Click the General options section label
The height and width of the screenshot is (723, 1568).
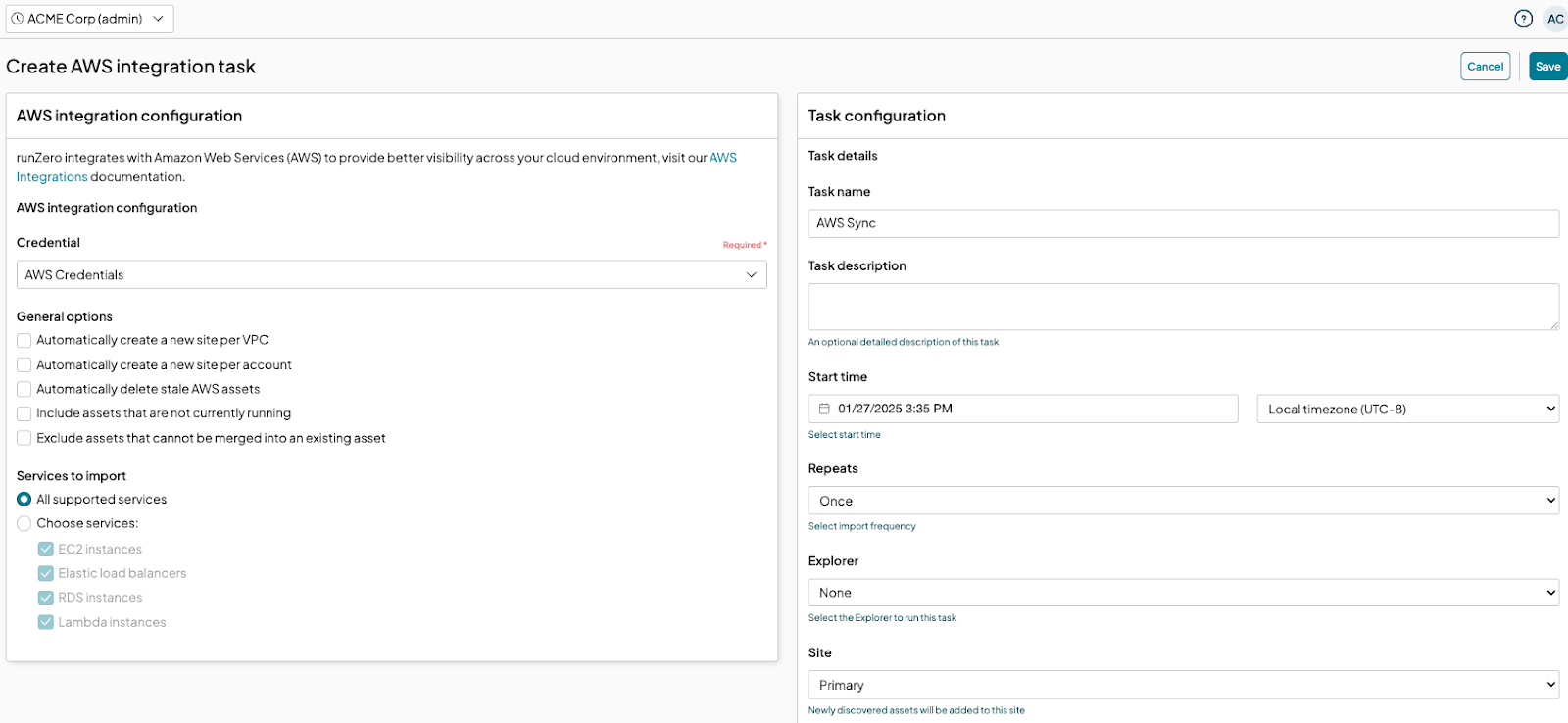pyautogui.click(x=65, y=317)
